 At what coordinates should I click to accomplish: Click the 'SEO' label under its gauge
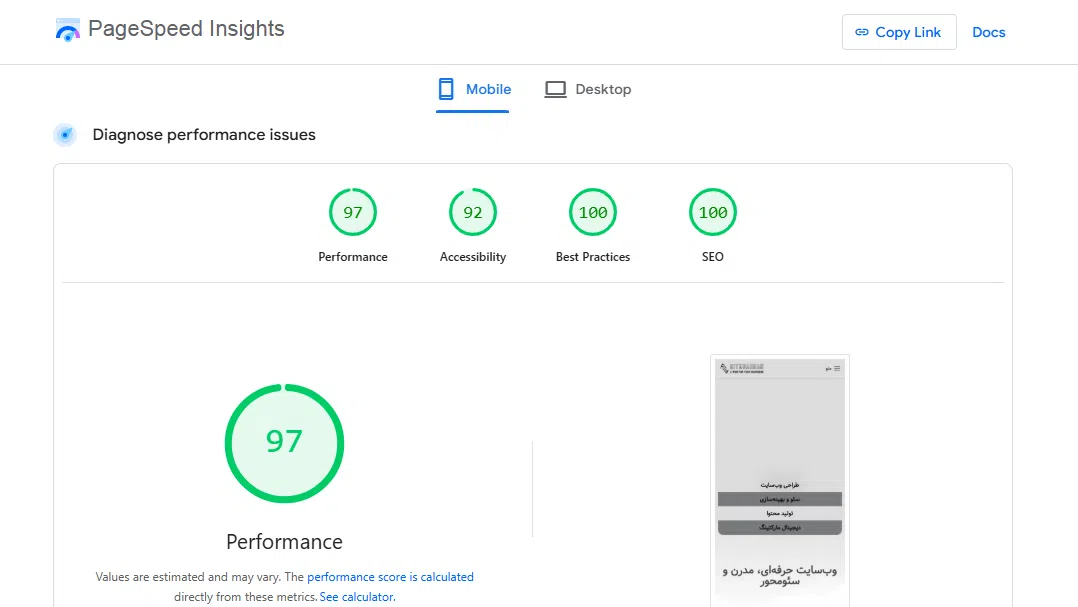click(713, 257)
